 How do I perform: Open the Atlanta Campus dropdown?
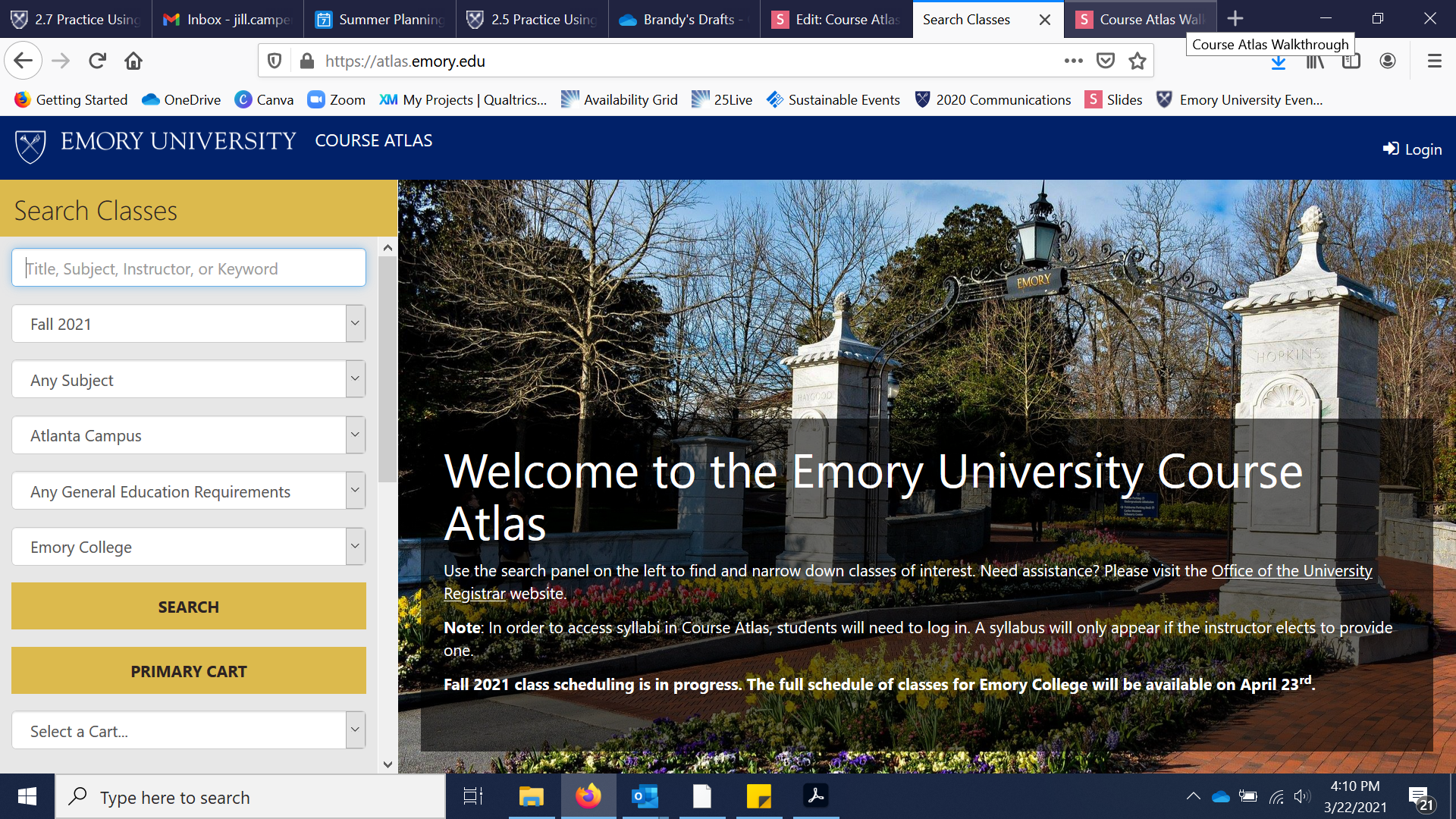pos(189,435)
